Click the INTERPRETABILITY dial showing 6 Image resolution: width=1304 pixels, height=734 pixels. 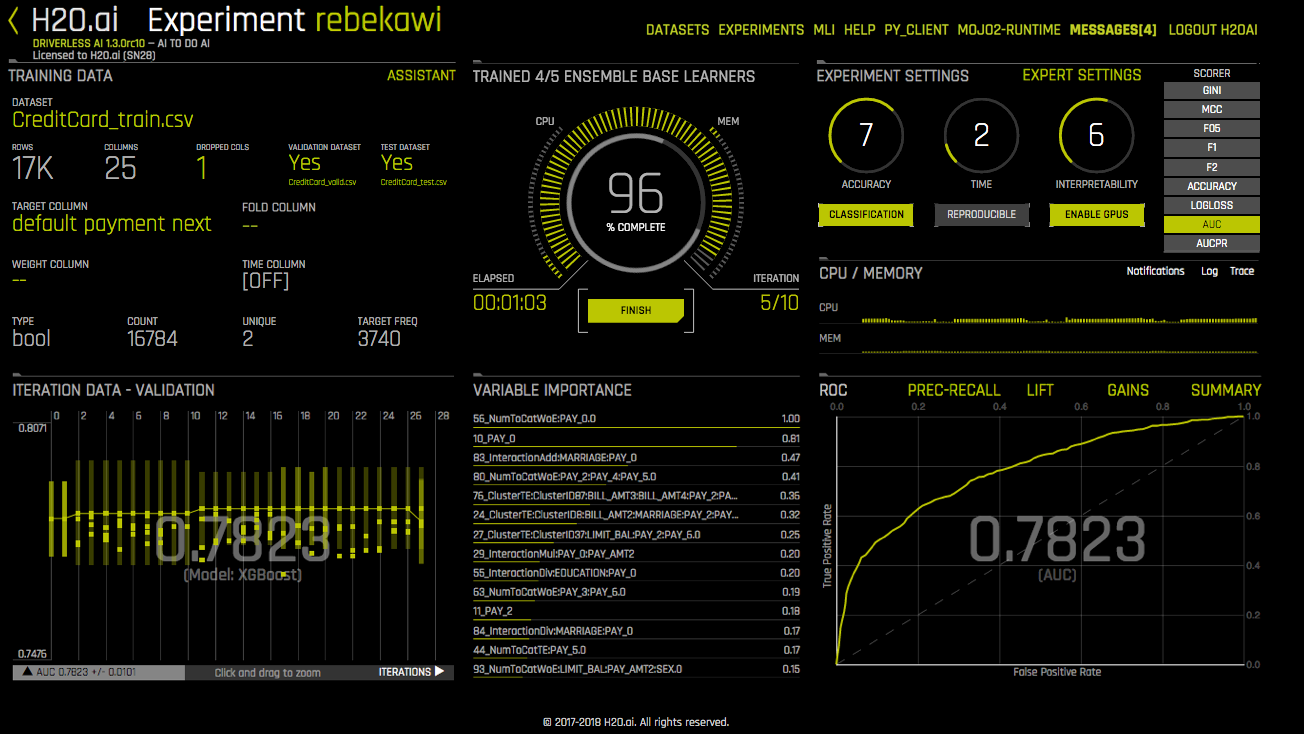[1096, 135]
